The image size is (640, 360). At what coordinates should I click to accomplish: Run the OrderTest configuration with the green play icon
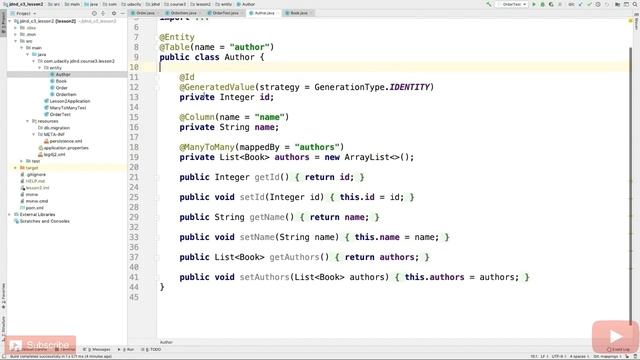(x=533, y=4)
